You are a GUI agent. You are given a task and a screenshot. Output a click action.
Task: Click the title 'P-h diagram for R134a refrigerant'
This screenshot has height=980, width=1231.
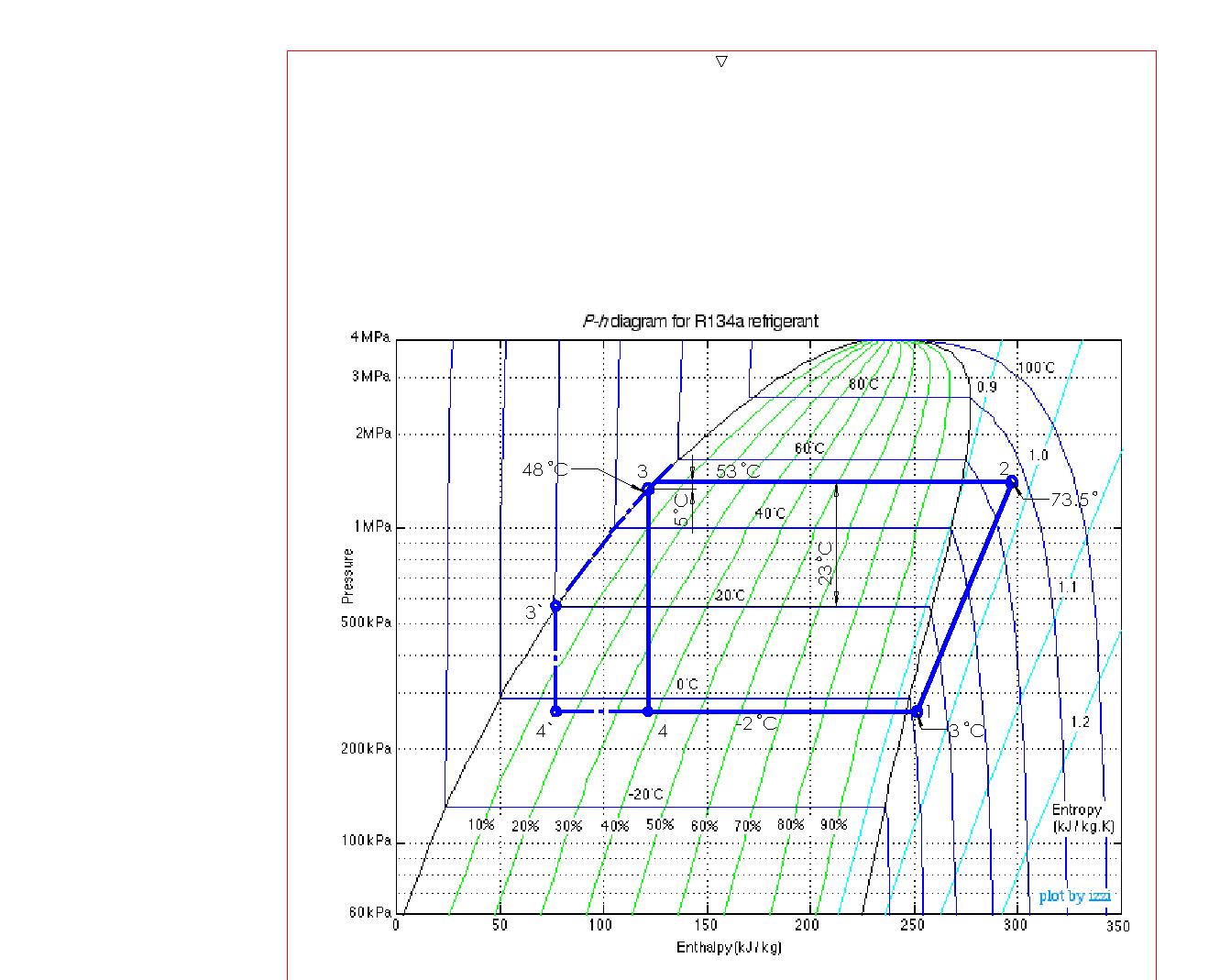pos(700,321)
